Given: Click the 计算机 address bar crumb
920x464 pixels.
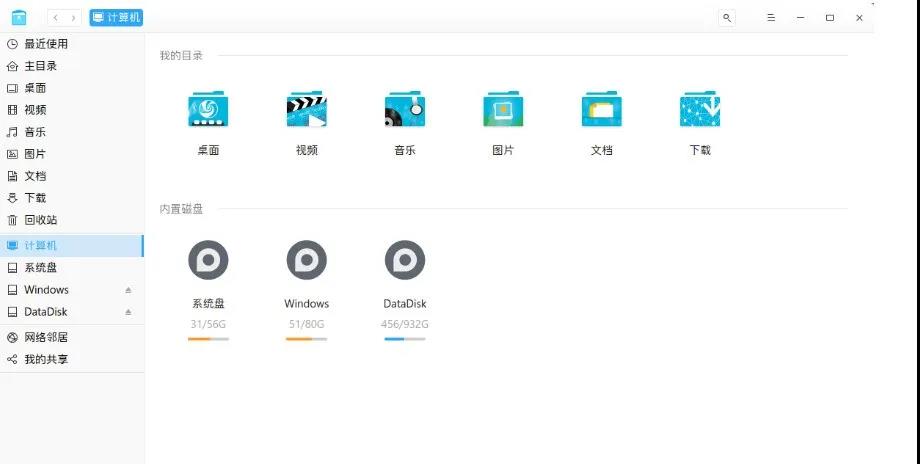Looking at the screenshot, I should tap(116, 18).
